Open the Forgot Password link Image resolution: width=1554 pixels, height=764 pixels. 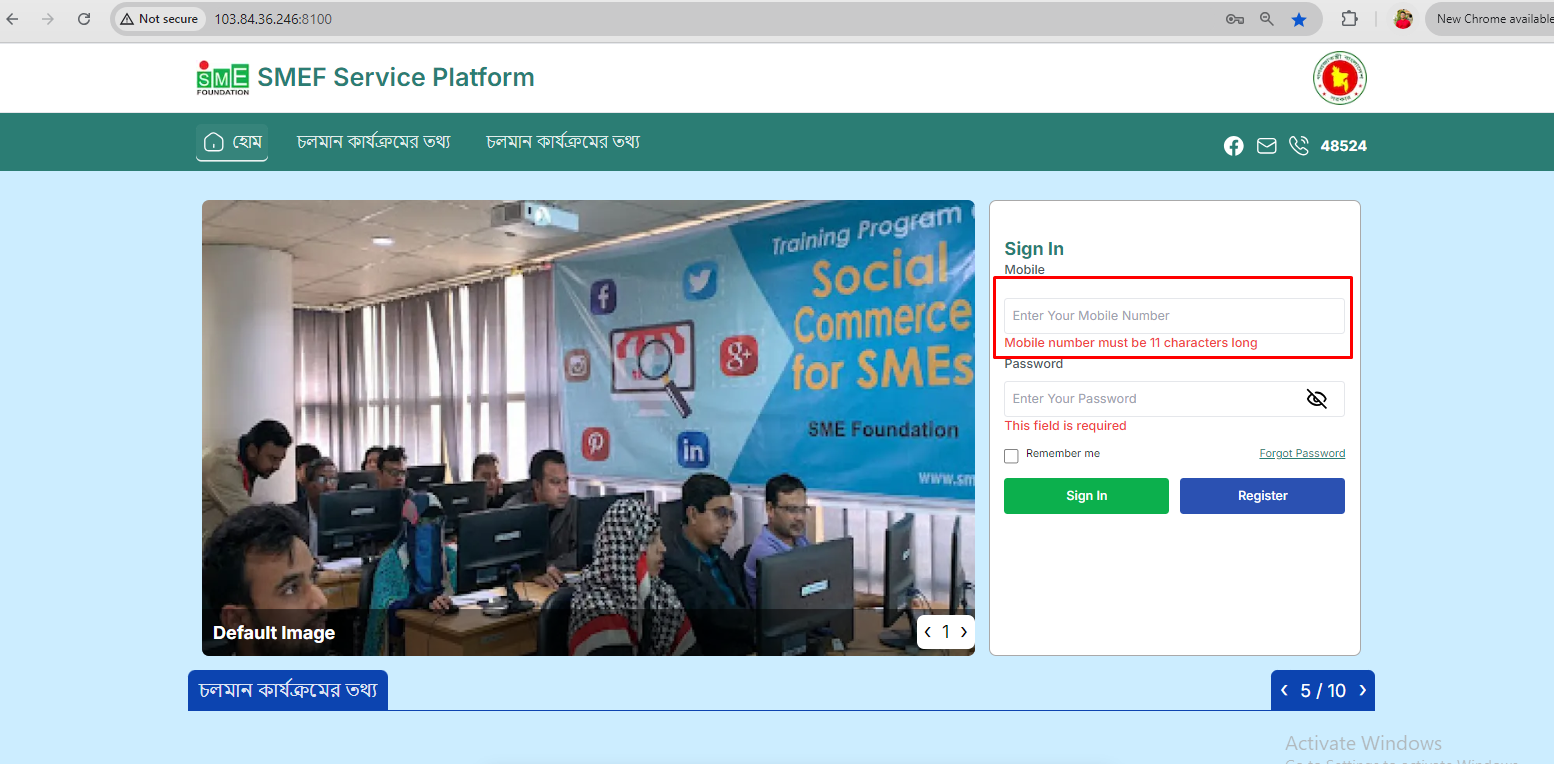click(x=1302, y=454)
